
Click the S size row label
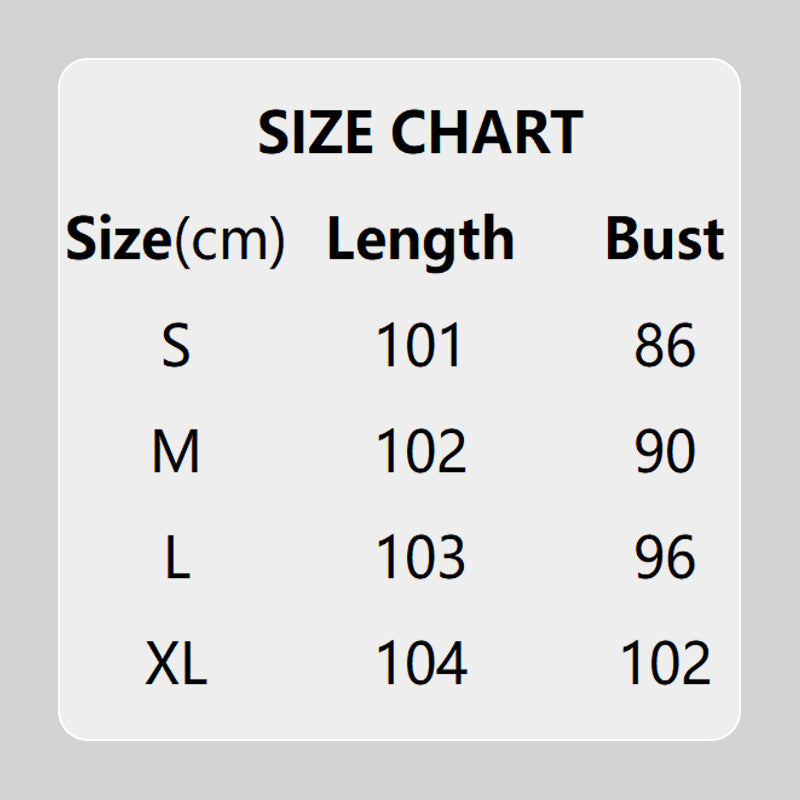pyautogui.click(x=176, y=346)
